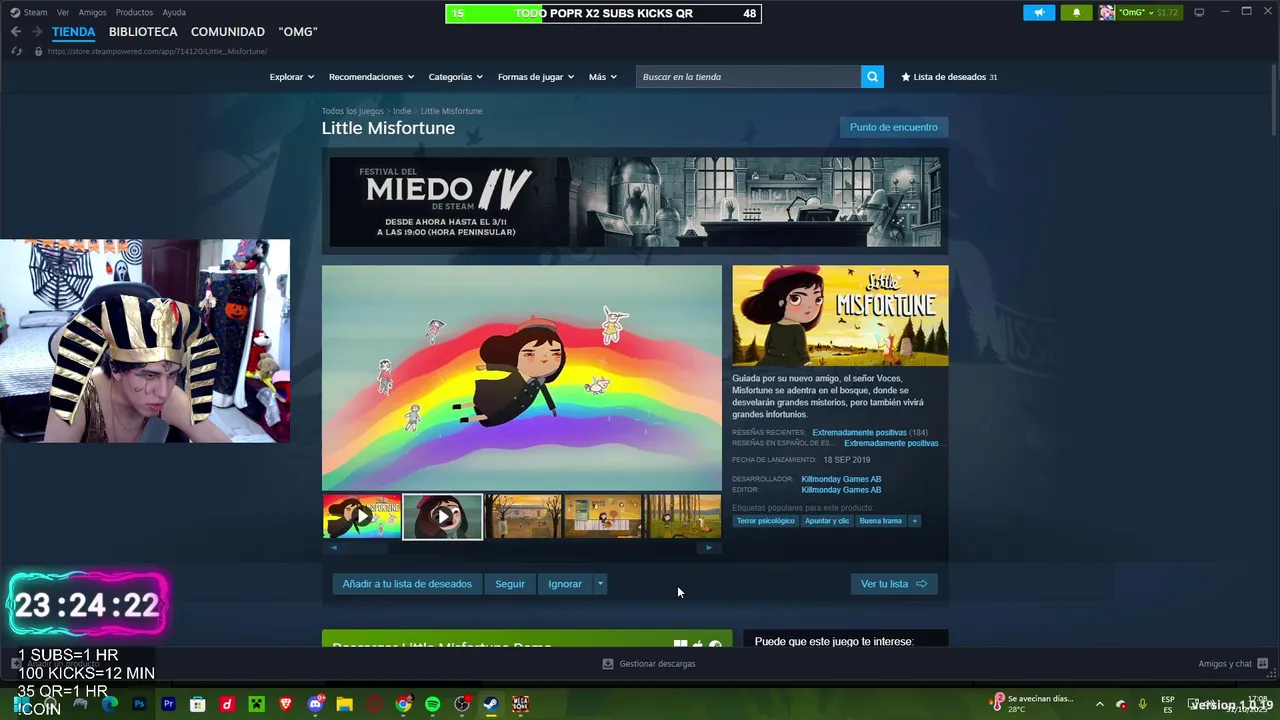
Task: Click the Steam forward navigation arrow
Action: 37,32
